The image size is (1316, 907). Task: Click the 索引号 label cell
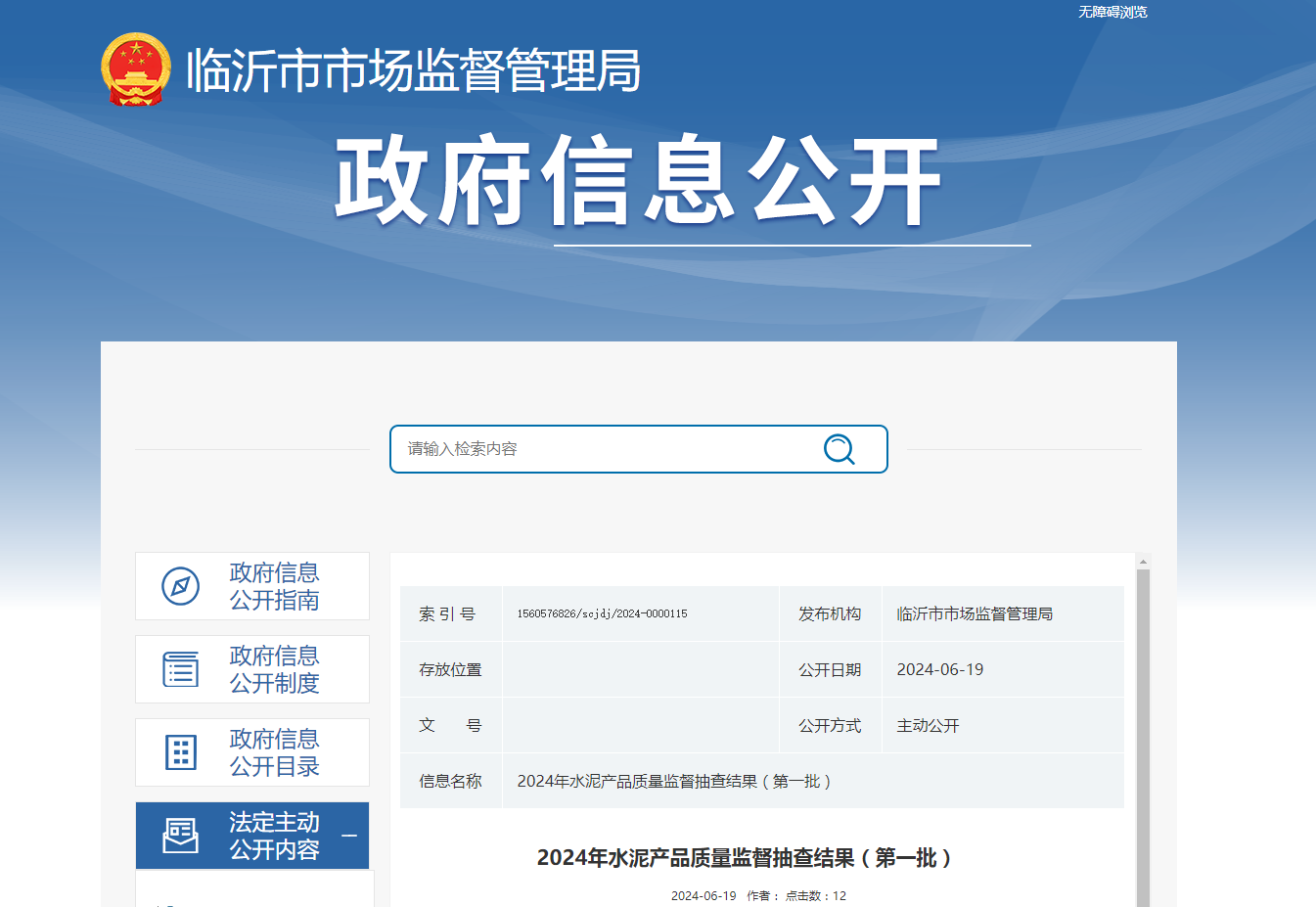(451, 614)
